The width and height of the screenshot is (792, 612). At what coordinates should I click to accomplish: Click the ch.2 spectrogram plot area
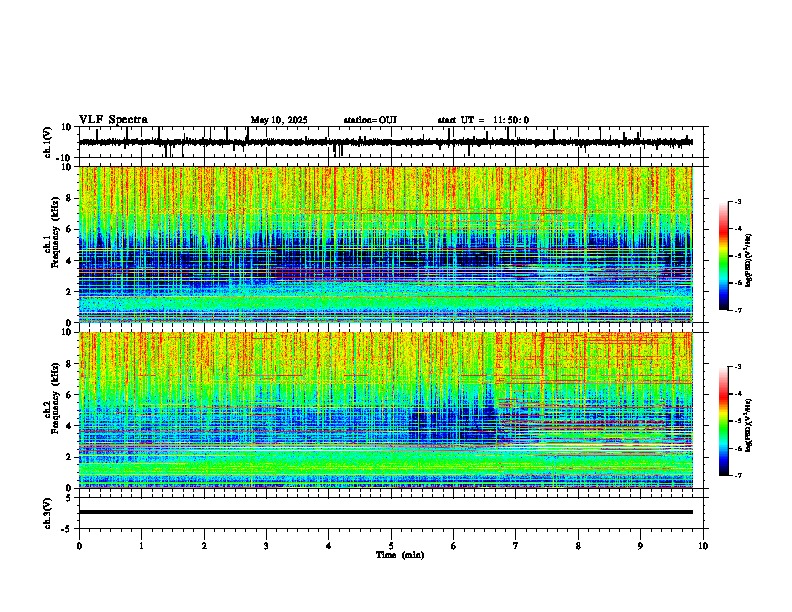tap(385, 410)
